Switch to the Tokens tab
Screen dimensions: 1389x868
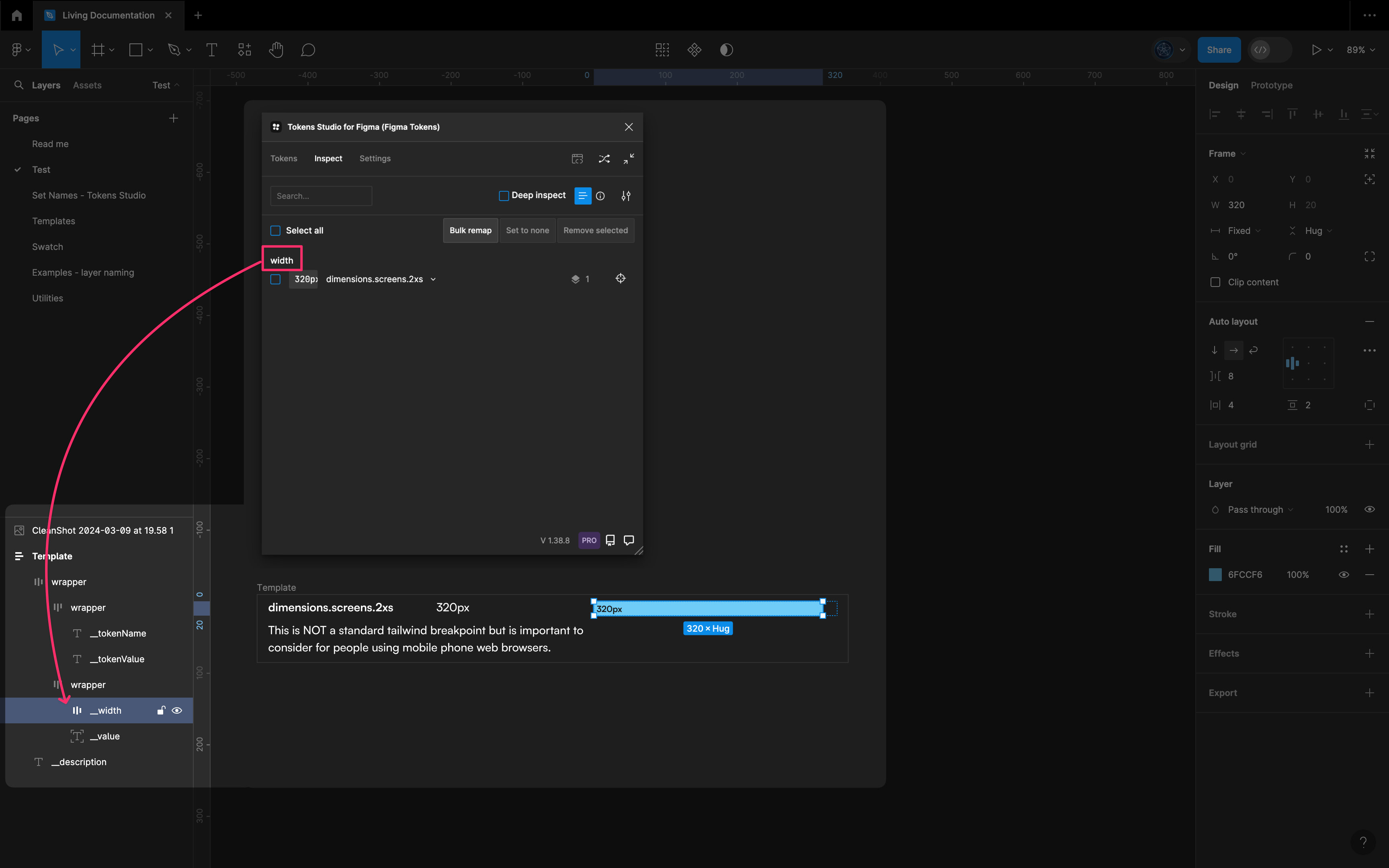point(283,158)
